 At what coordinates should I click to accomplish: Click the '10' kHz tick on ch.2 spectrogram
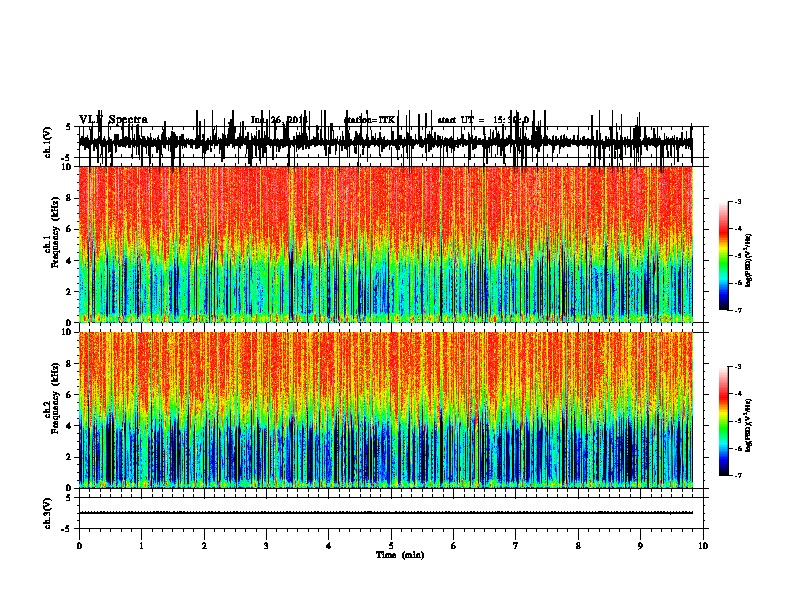67,332
